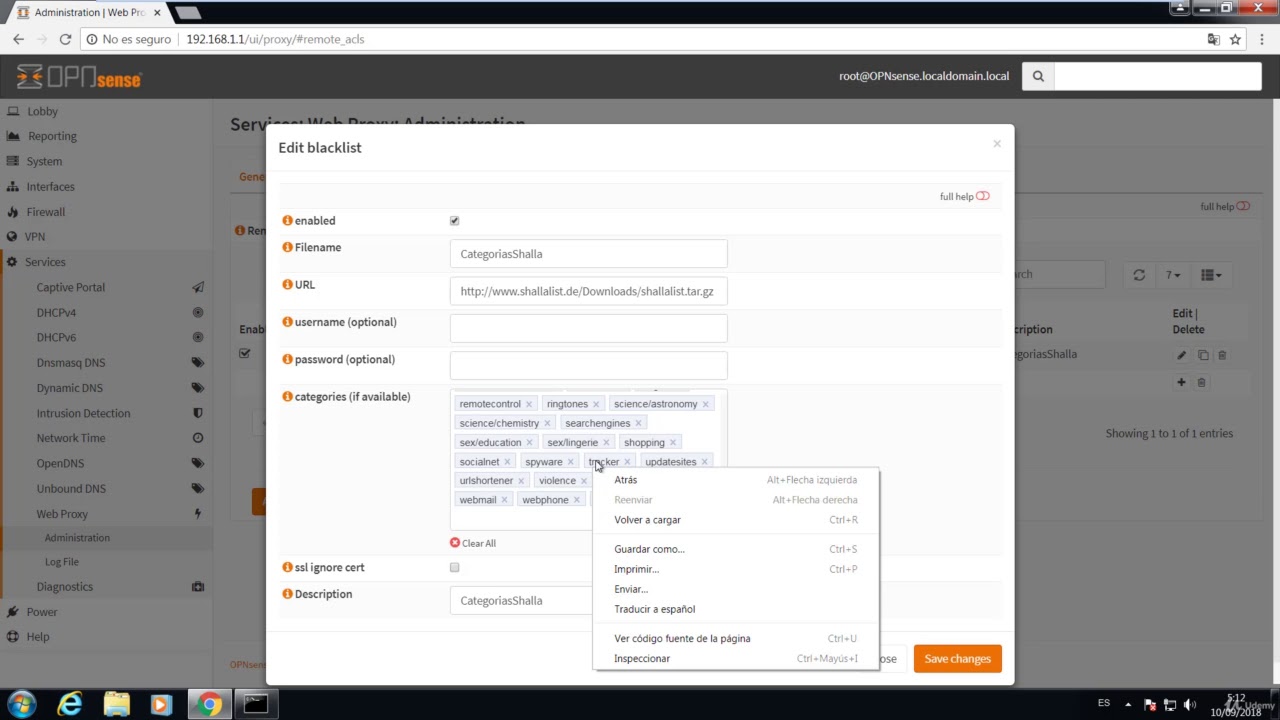This screenshot has width=1280, height=720.
Task: Reload the browser page
Action: [65, 39]
